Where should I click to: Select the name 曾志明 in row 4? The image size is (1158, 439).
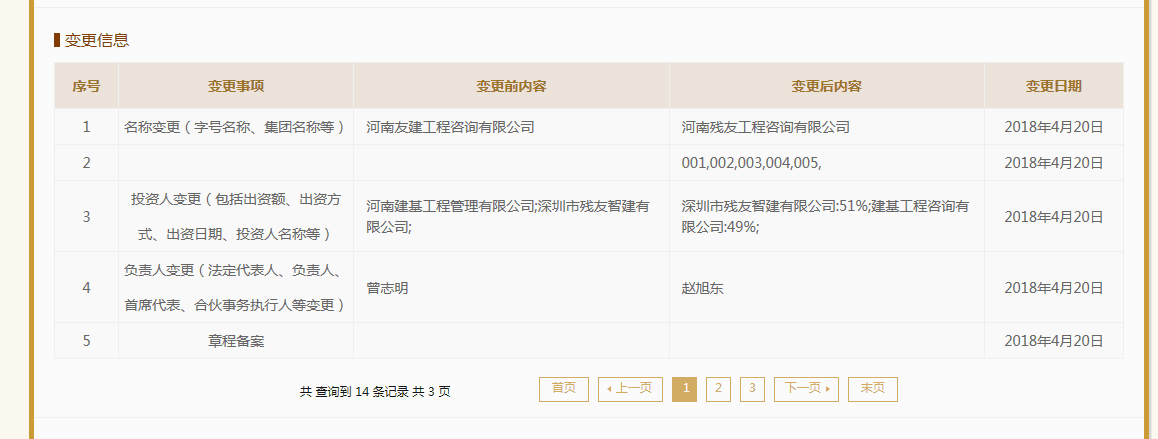[387, 288]
